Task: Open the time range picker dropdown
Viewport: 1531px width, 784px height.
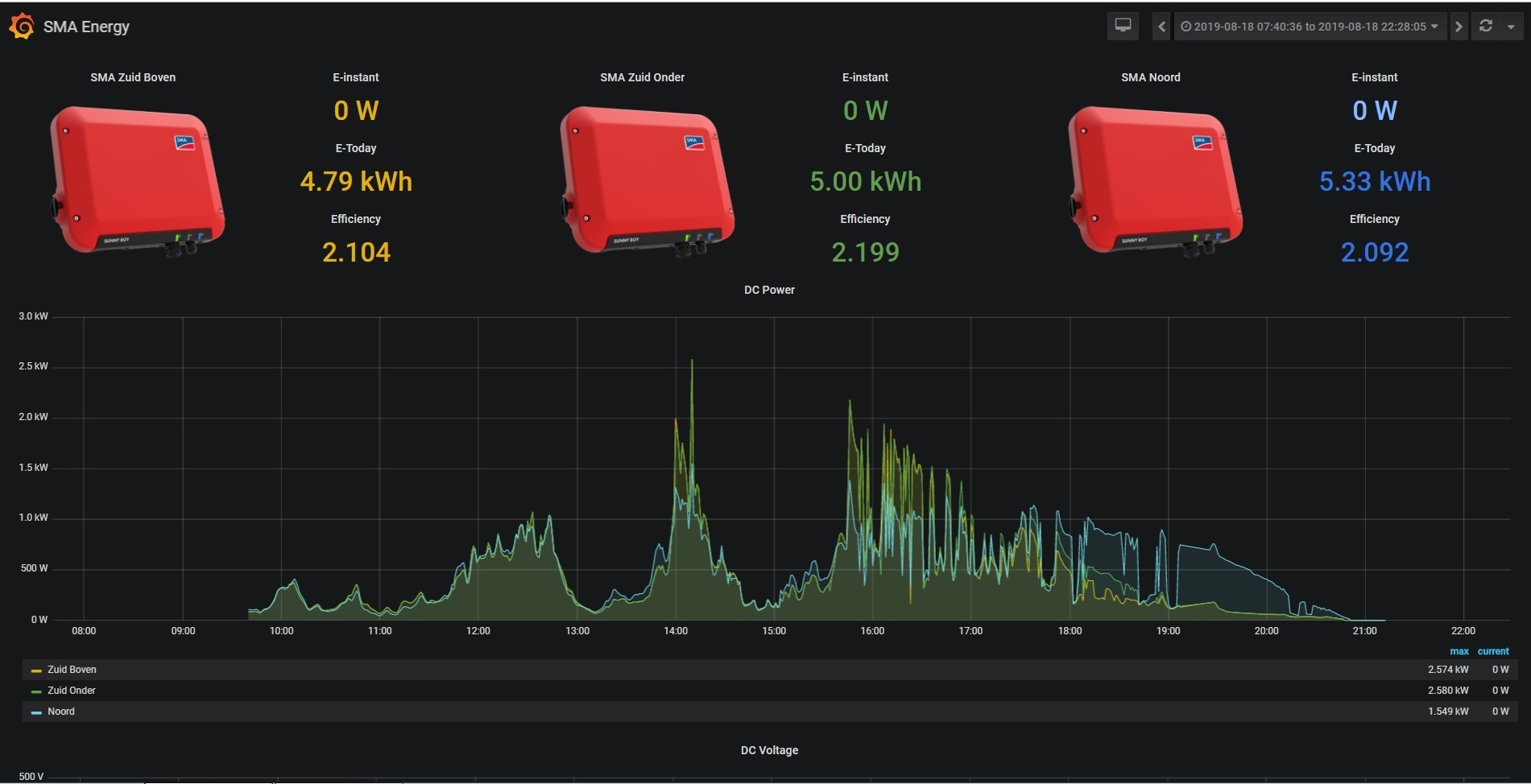Action: click(1310, 27)
